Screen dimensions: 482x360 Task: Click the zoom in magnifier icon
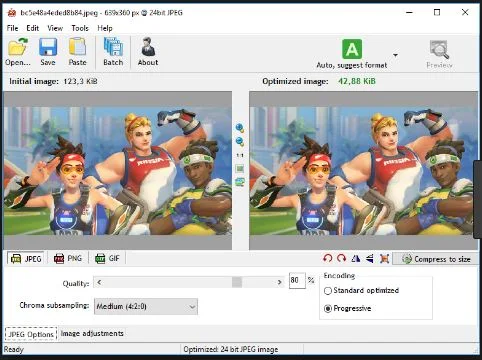tap(240, 128)
